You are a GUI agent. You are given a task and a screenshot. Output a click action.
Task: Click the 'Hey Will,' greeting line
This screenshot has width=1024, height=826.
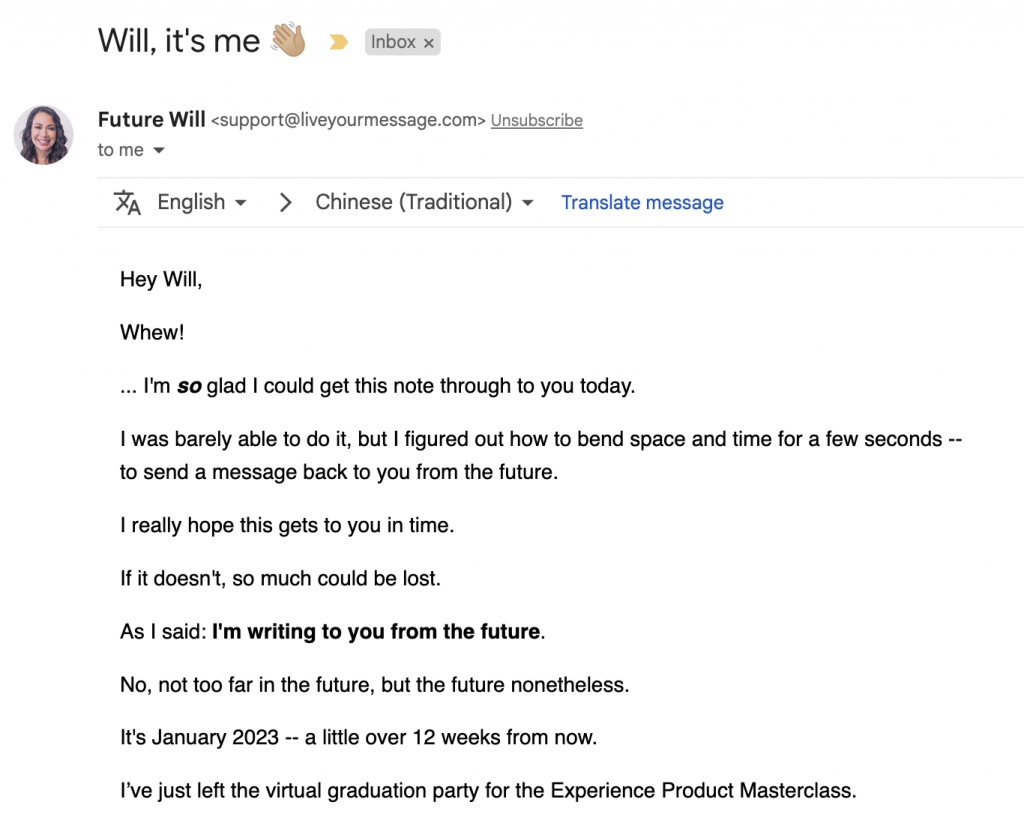pyautogui.click(x=161, y=279)
